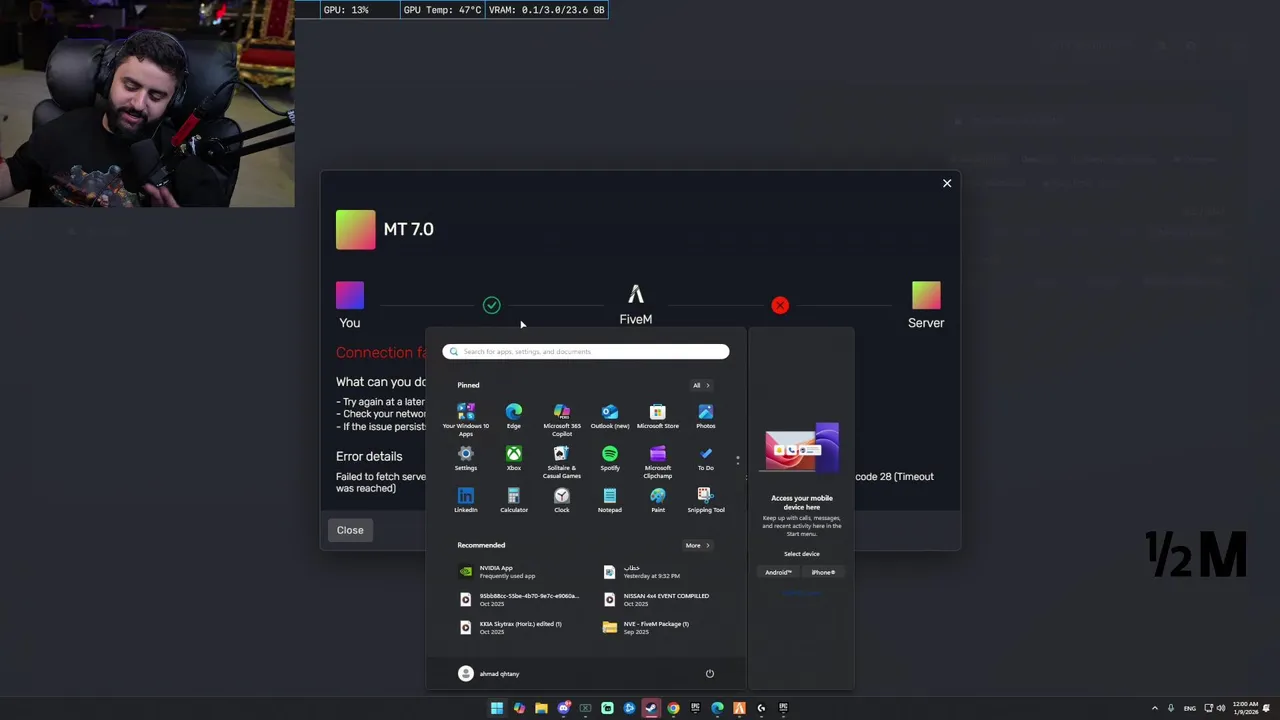Open Google Chrome from taskbar
This screenshot has width=1280, height=720.
click(x=673, y=708)
